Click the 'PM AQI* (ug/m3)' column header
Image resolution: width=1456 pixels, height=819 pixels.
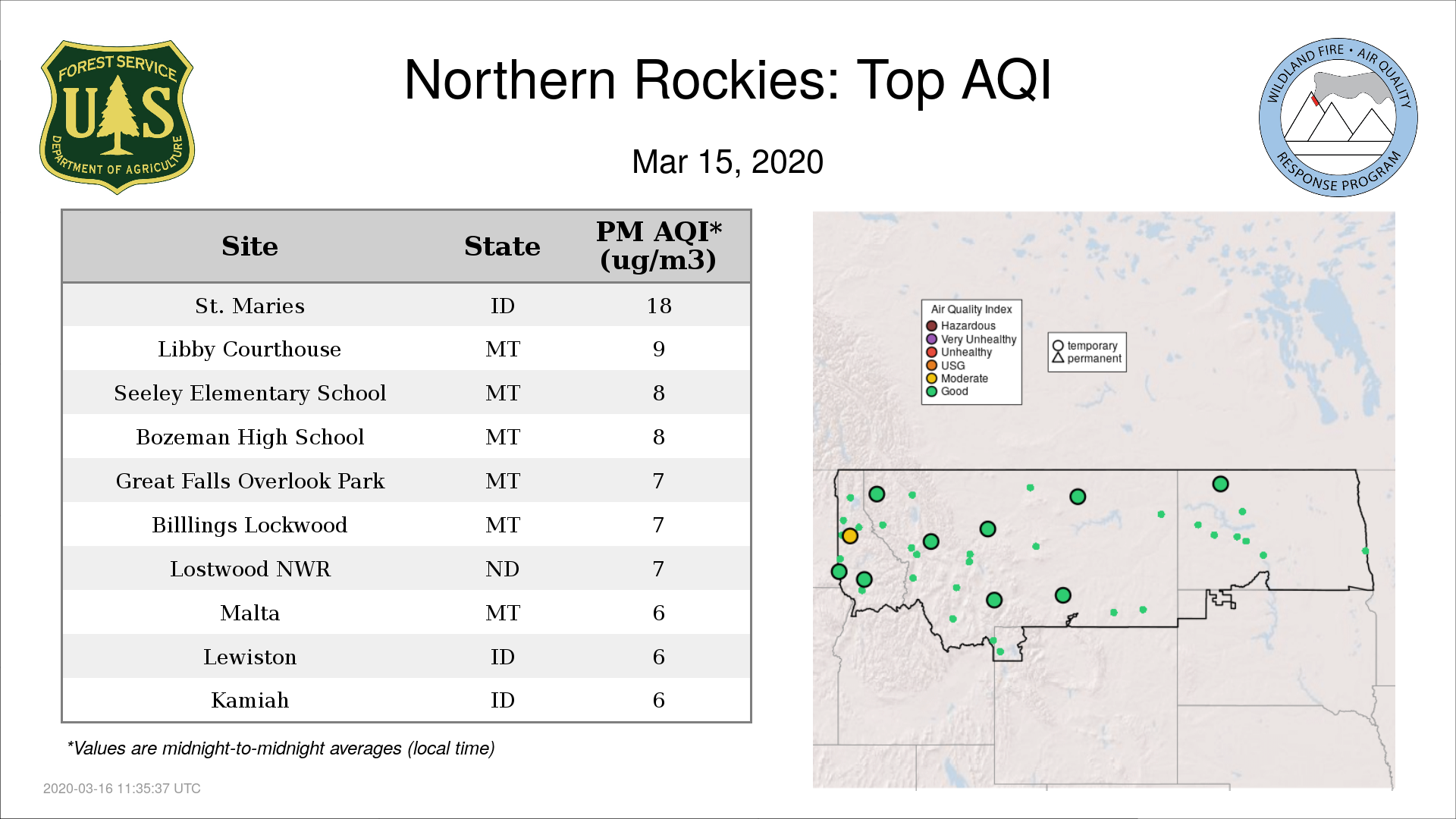coord(658,246)
